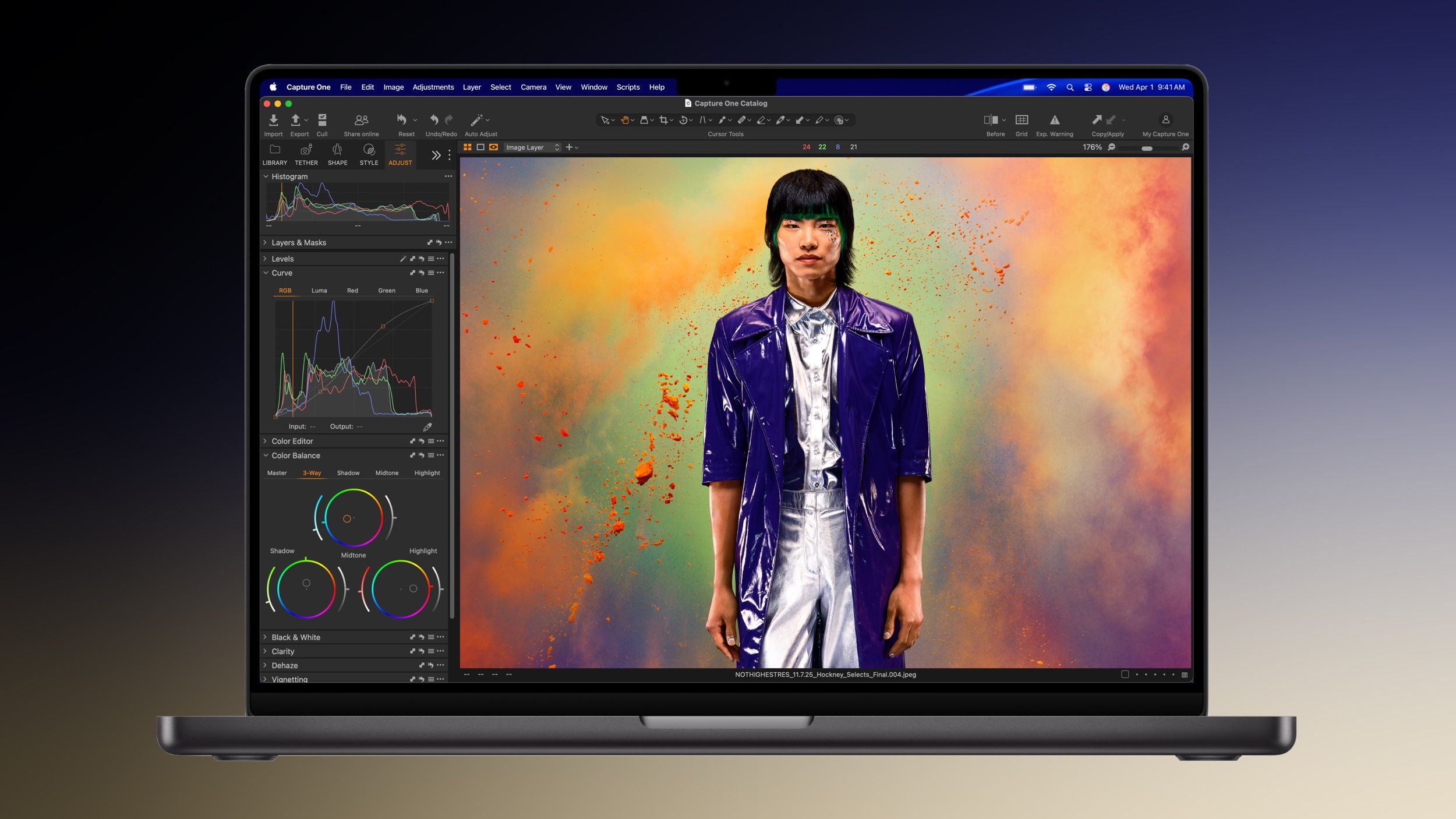Open the STYLE tool tab
Image resolution: width=1456 pixels, height=819 pixels.
369,155
